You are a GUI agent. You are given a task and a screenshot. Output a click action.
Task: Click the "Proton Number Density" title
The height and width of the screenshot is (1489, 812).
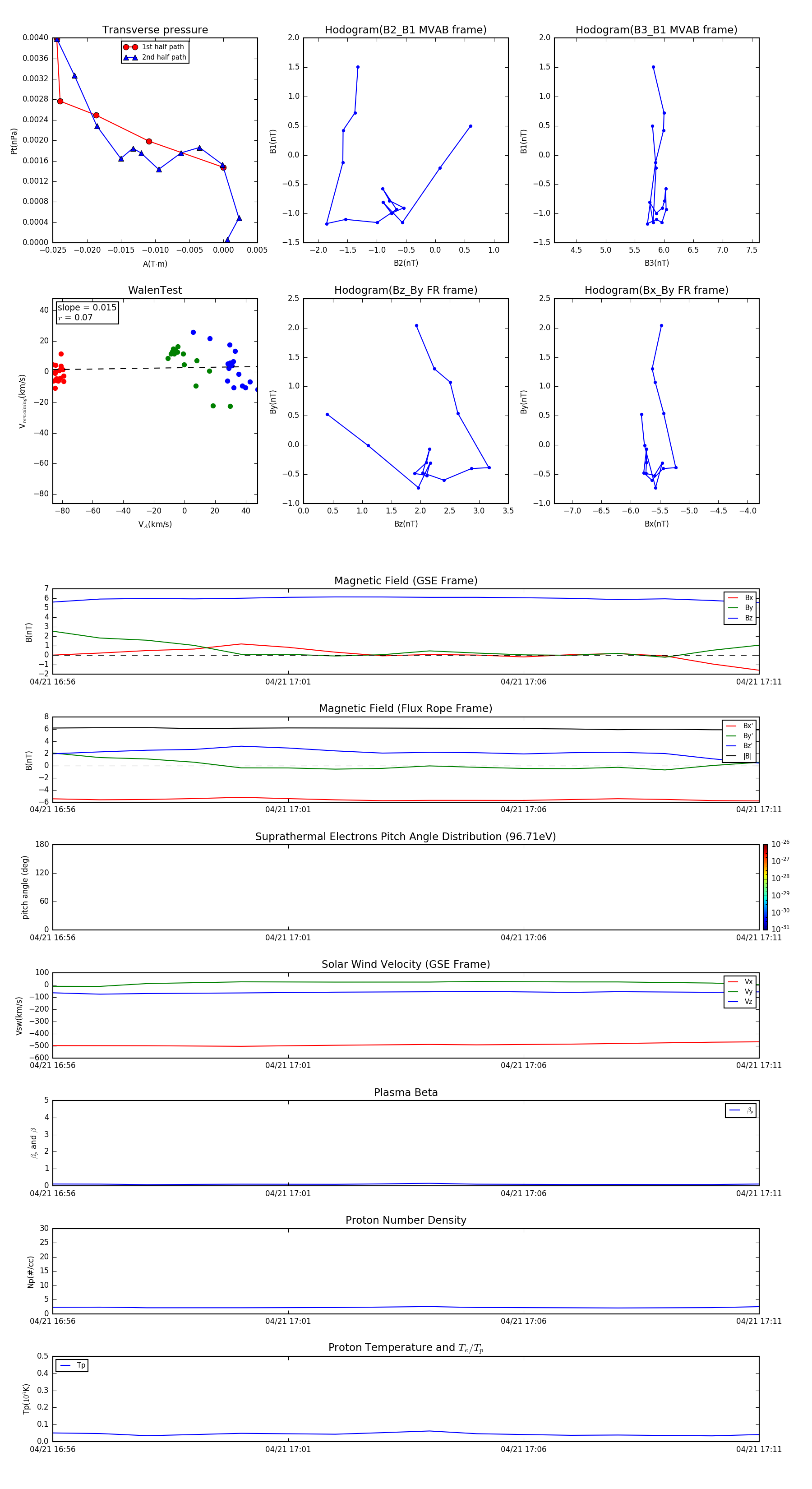[406, 1220]
